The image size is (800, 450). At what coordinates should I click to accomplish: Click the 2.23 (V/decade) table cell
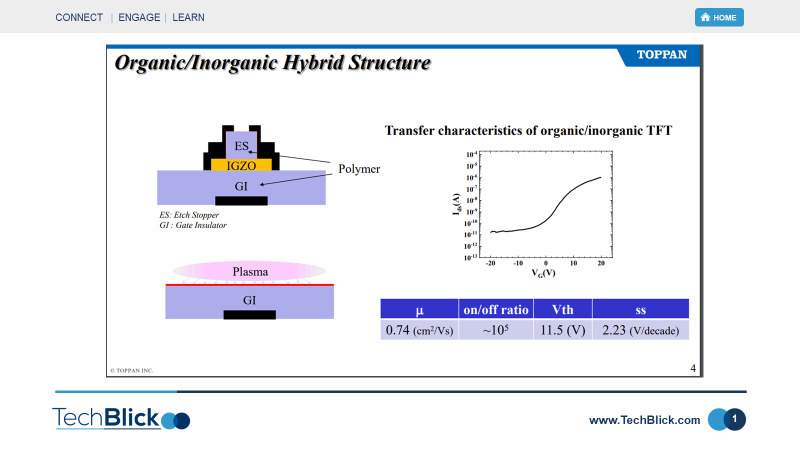(x=641, y=330)
